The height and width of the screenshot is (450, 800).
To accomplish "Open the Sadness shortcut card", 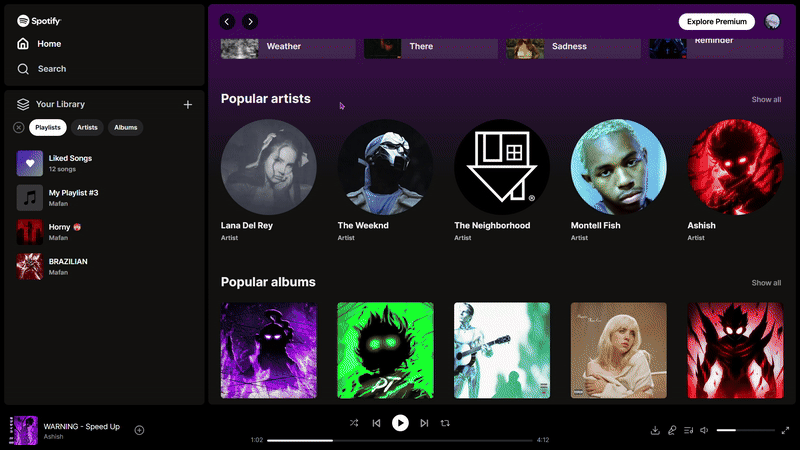I will point(573,48).
